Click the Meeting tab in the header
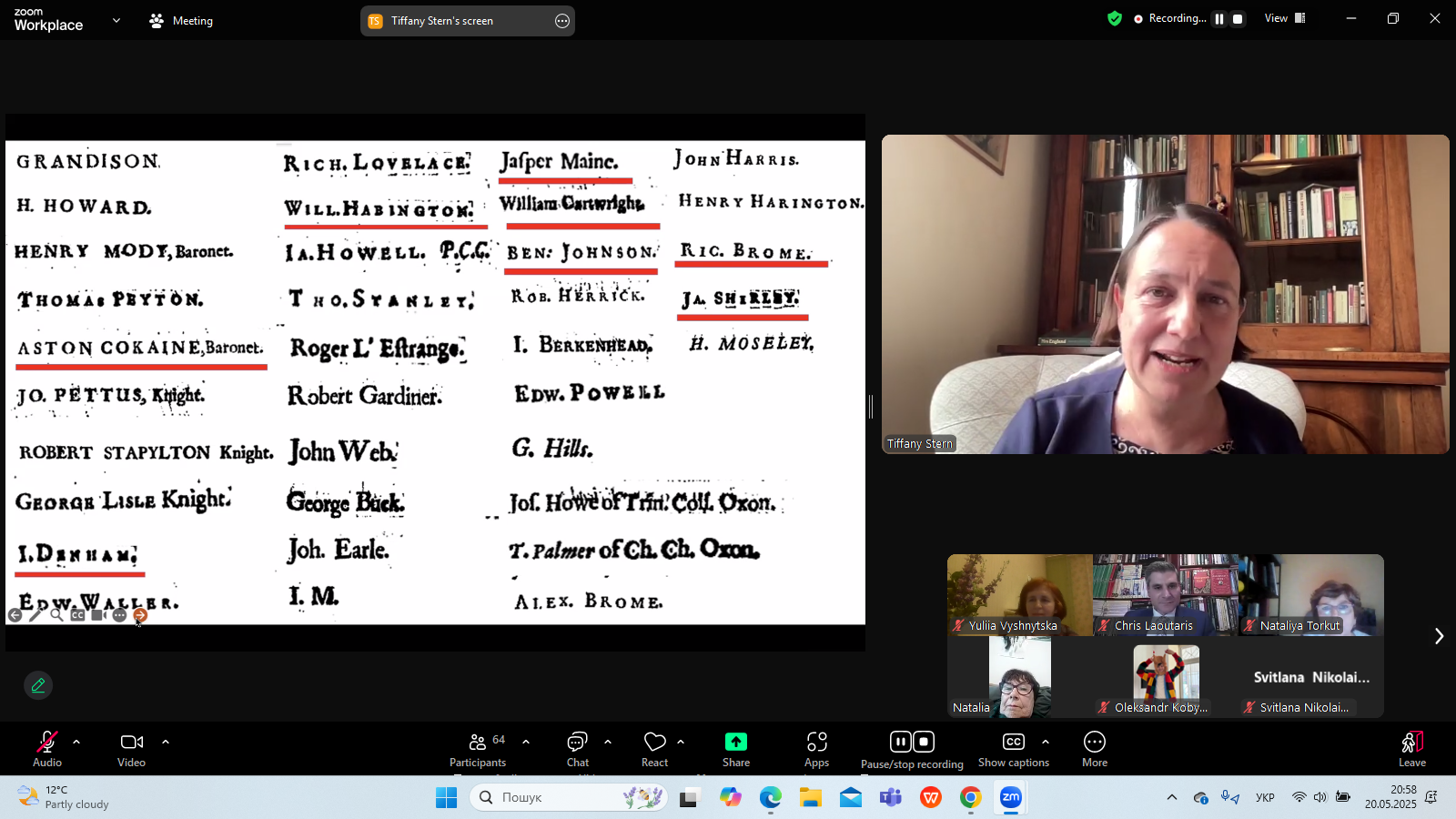 pos(181,21)
